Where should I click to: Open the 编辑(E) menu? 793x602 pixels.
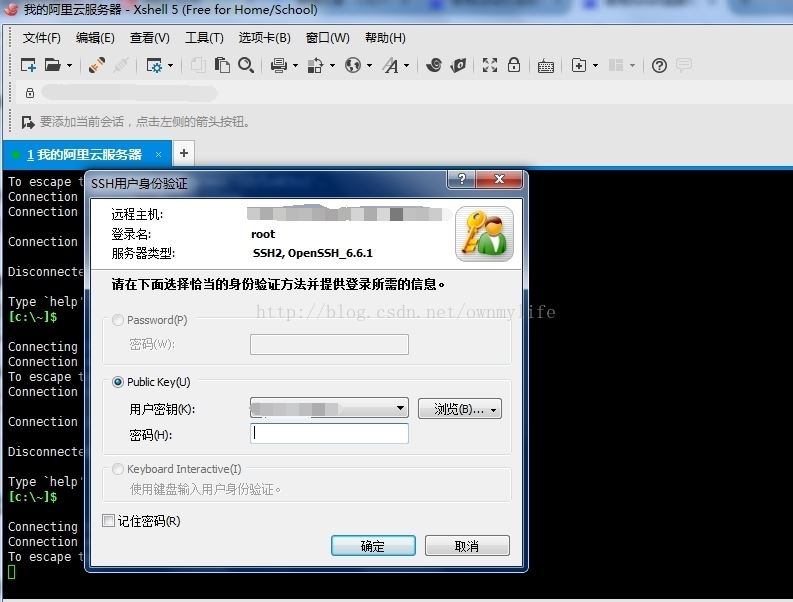click(95, 38)
